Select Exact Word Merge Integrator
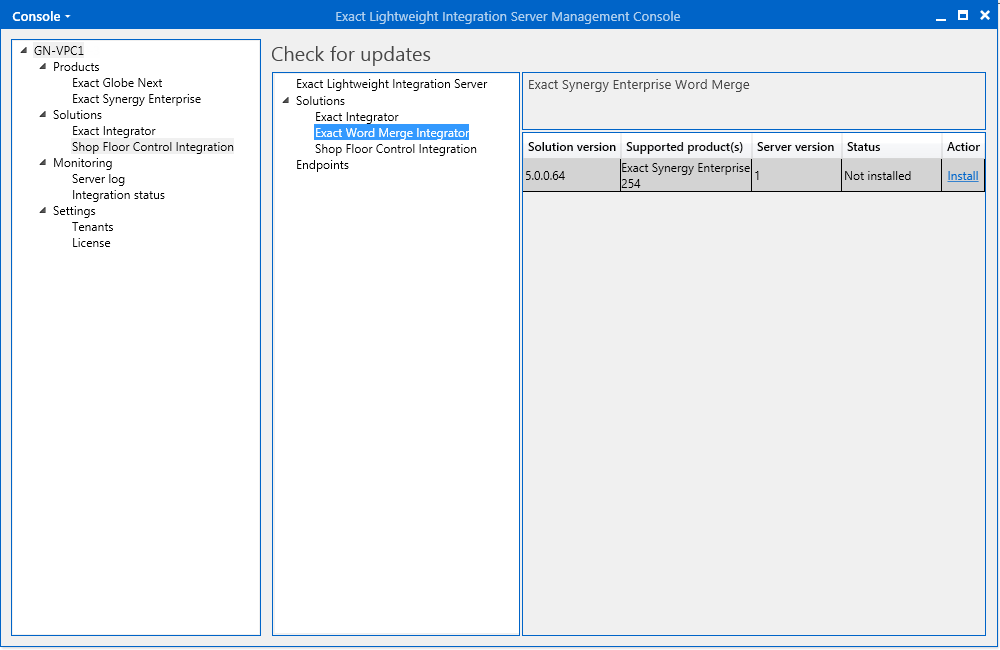The height and width of the screenshot is (650, 1000). 392,133
